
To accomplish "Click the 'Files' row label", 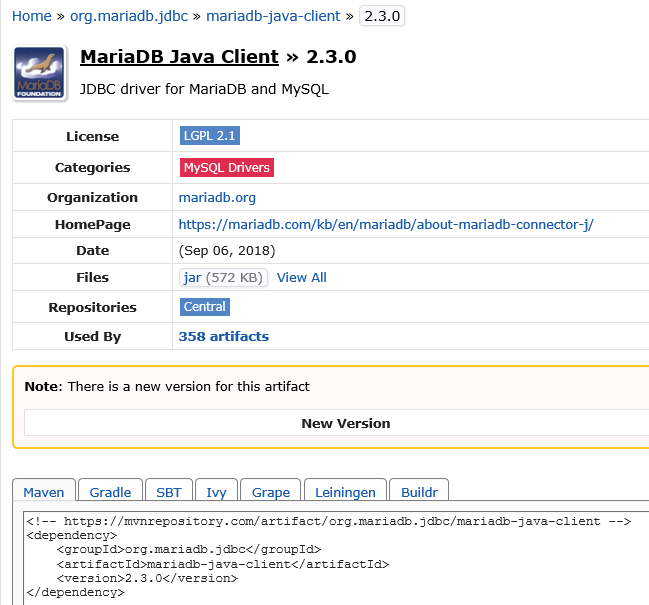I will (92, 277).
